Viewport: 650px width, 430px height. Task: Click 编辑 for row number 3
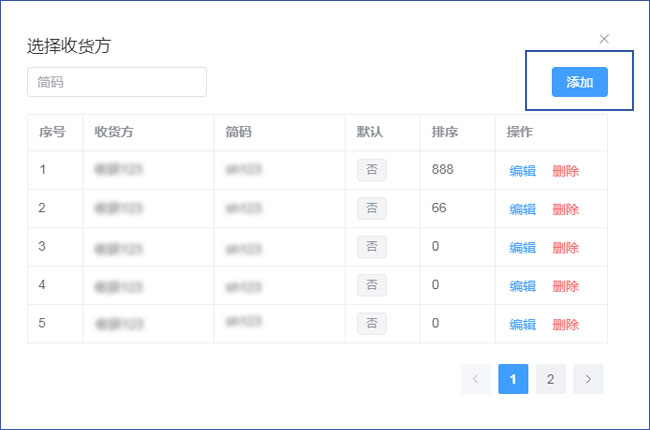pos(522,247)
